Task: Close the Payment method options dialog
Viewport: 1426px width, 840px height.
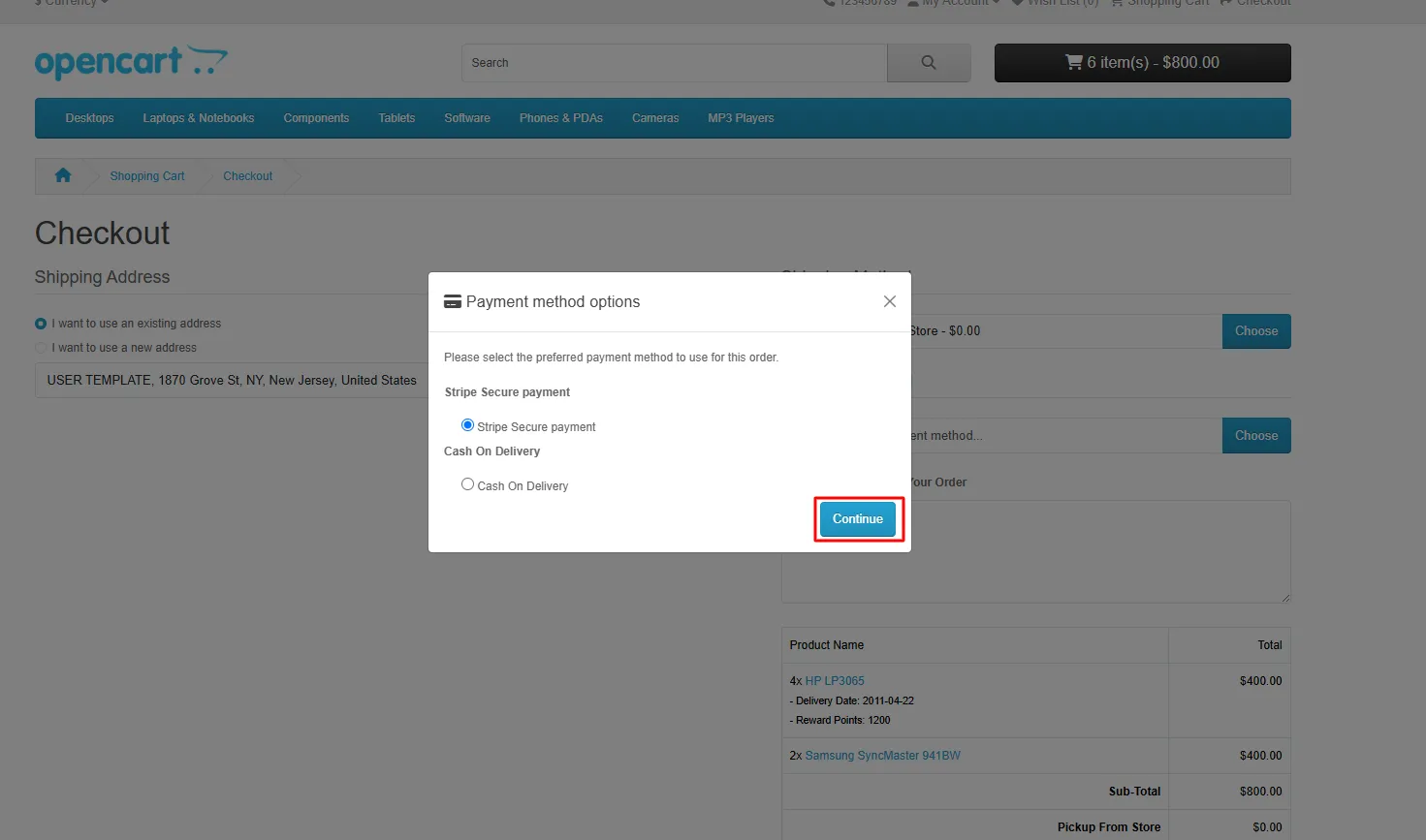Action: [x=889, y=301]
